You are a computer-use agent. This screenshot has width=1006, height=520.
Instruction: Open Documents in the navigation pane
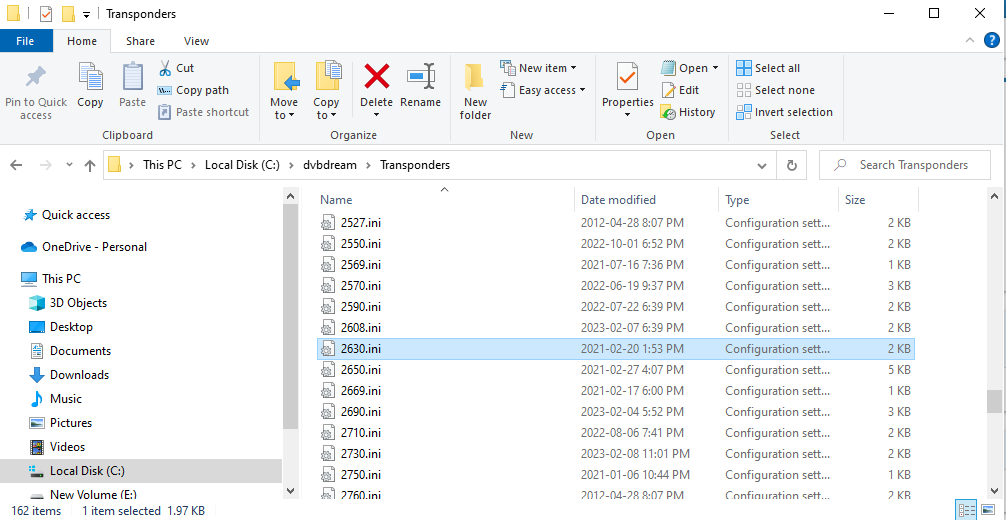[71, 351]
